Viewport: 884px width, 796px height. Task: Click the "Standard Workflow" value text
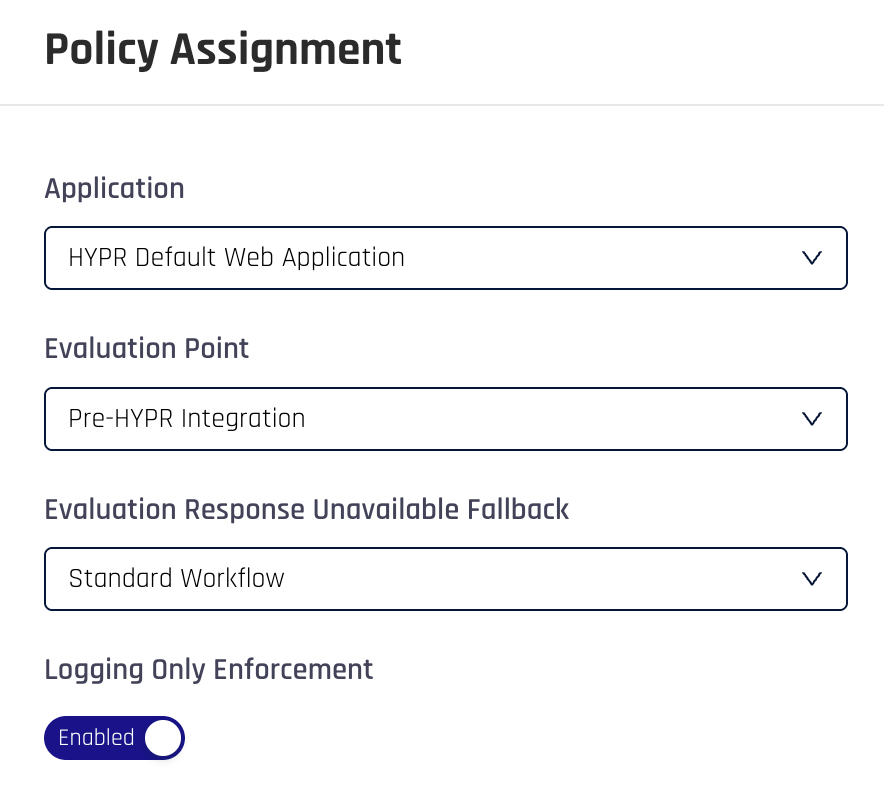(x=177, y=578)
